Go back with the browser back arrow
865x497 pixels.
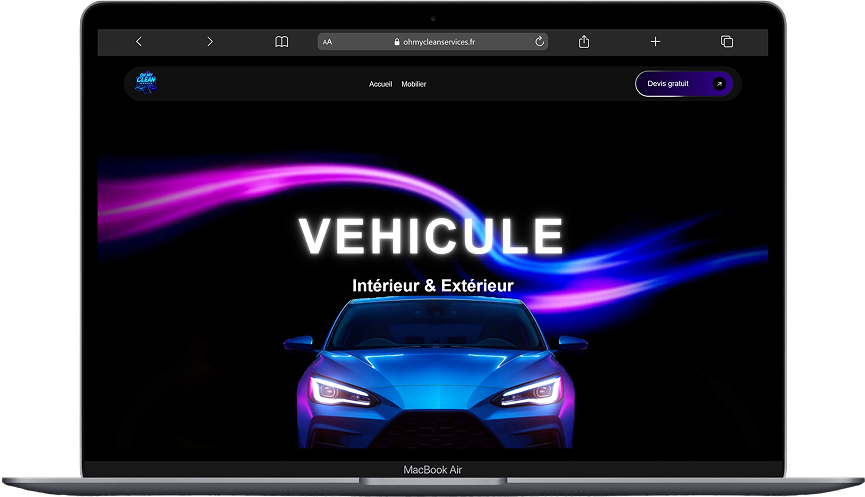pyautogui.click(x=139, y=41)
